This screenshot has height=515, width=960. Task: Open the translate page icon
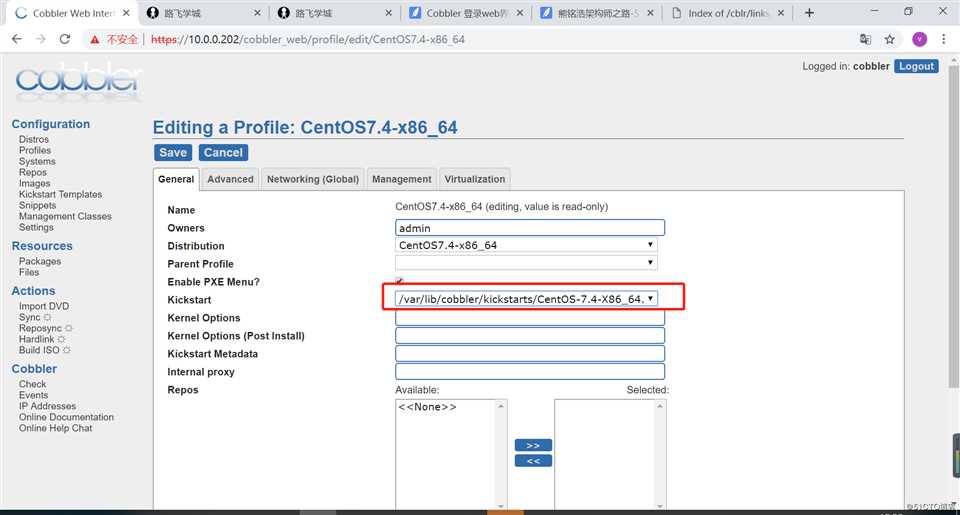tap(865, 39)
